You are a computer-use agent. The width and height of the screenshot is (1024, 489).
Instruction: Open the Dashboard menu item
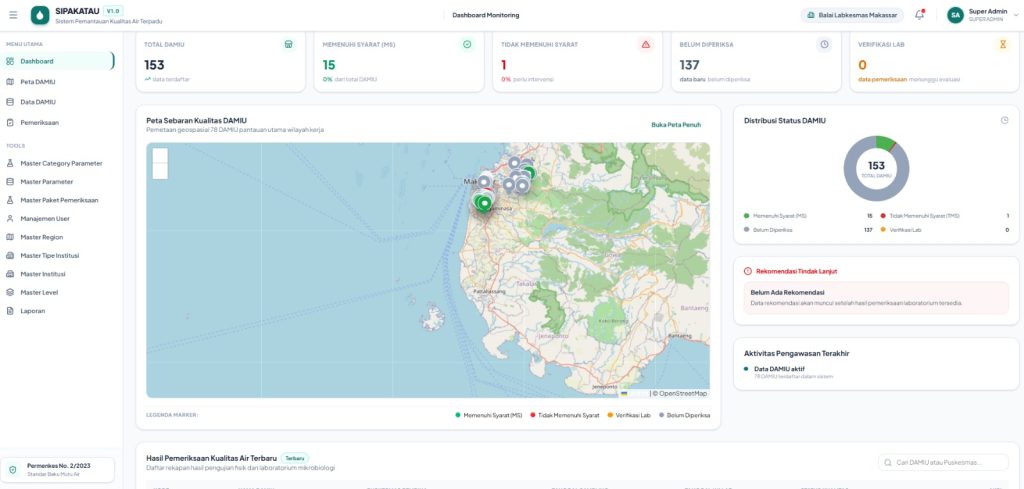[x=58, y=61]
